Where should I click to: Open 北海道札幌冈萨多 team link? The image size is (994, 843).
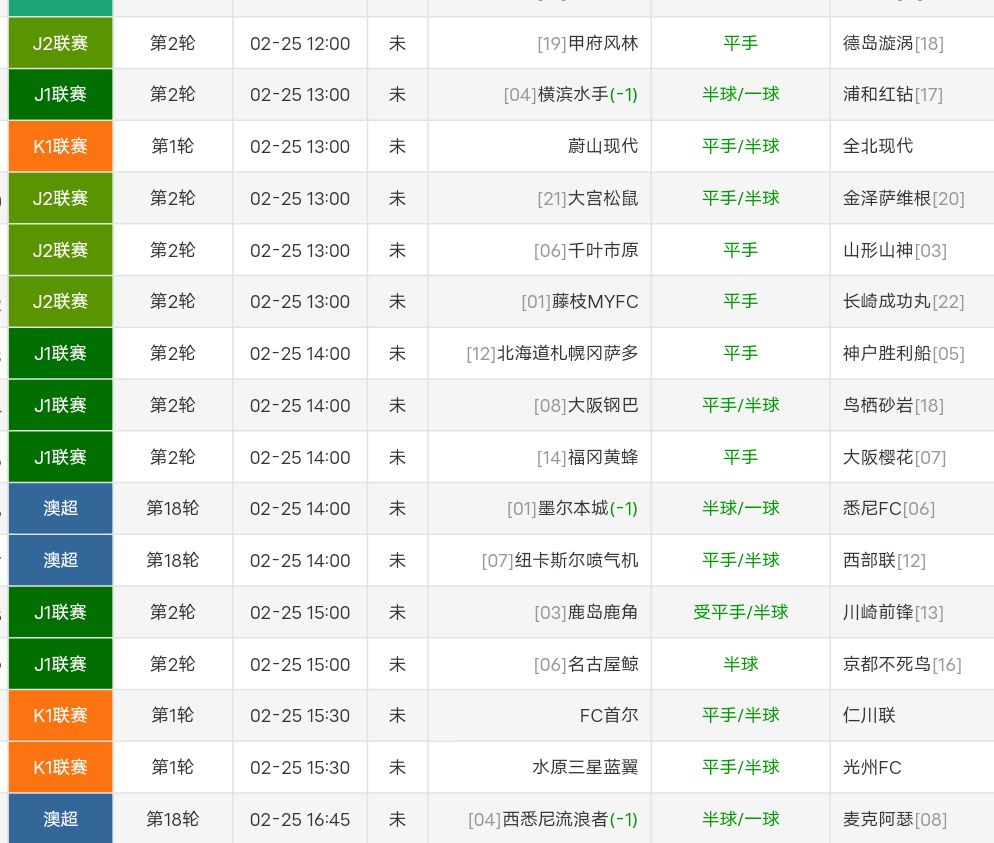[x=567, y=354]
